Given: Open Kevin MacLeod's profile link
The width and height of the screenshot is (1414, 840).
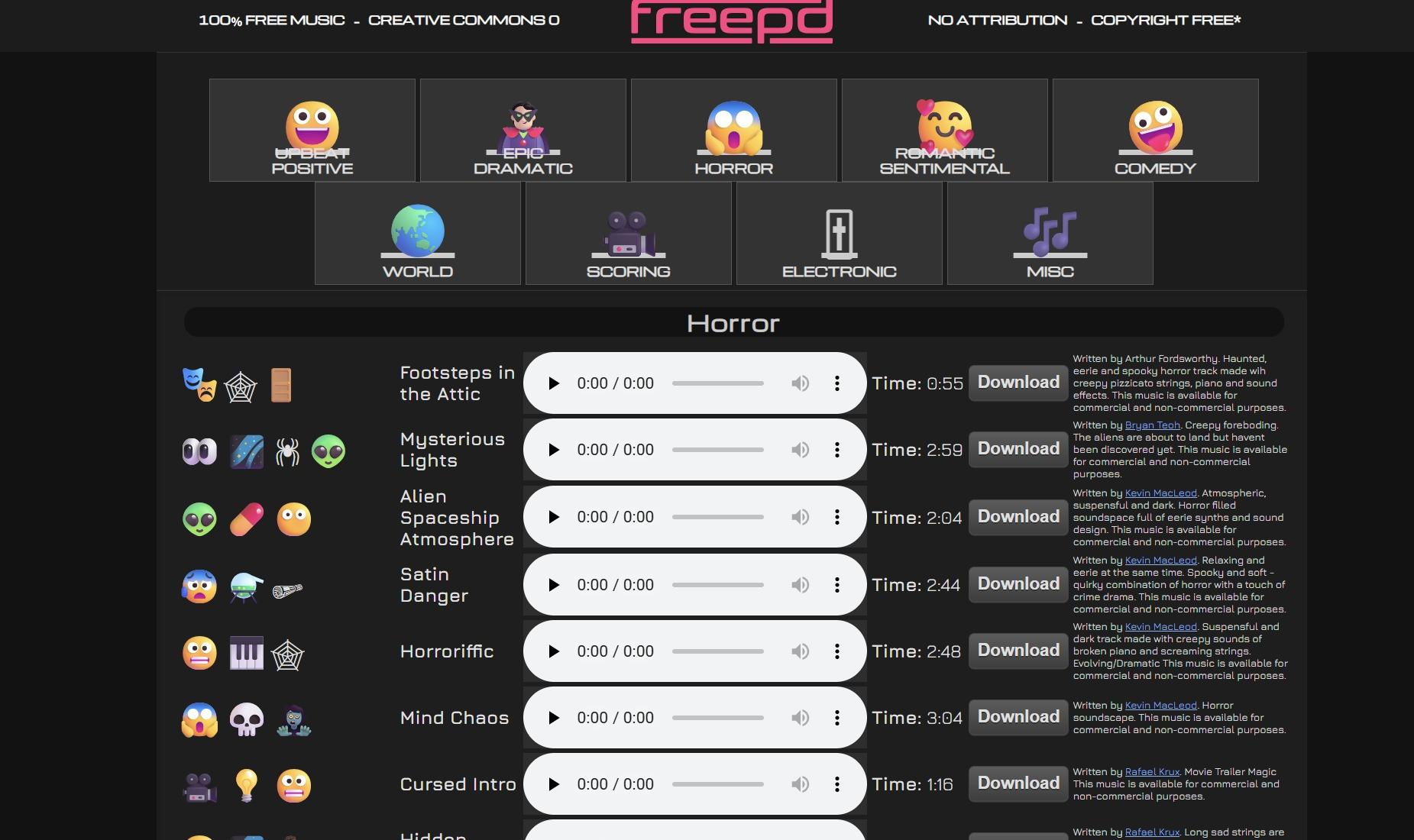Looking at the screenshot, I should click(x=1160, y=493).
